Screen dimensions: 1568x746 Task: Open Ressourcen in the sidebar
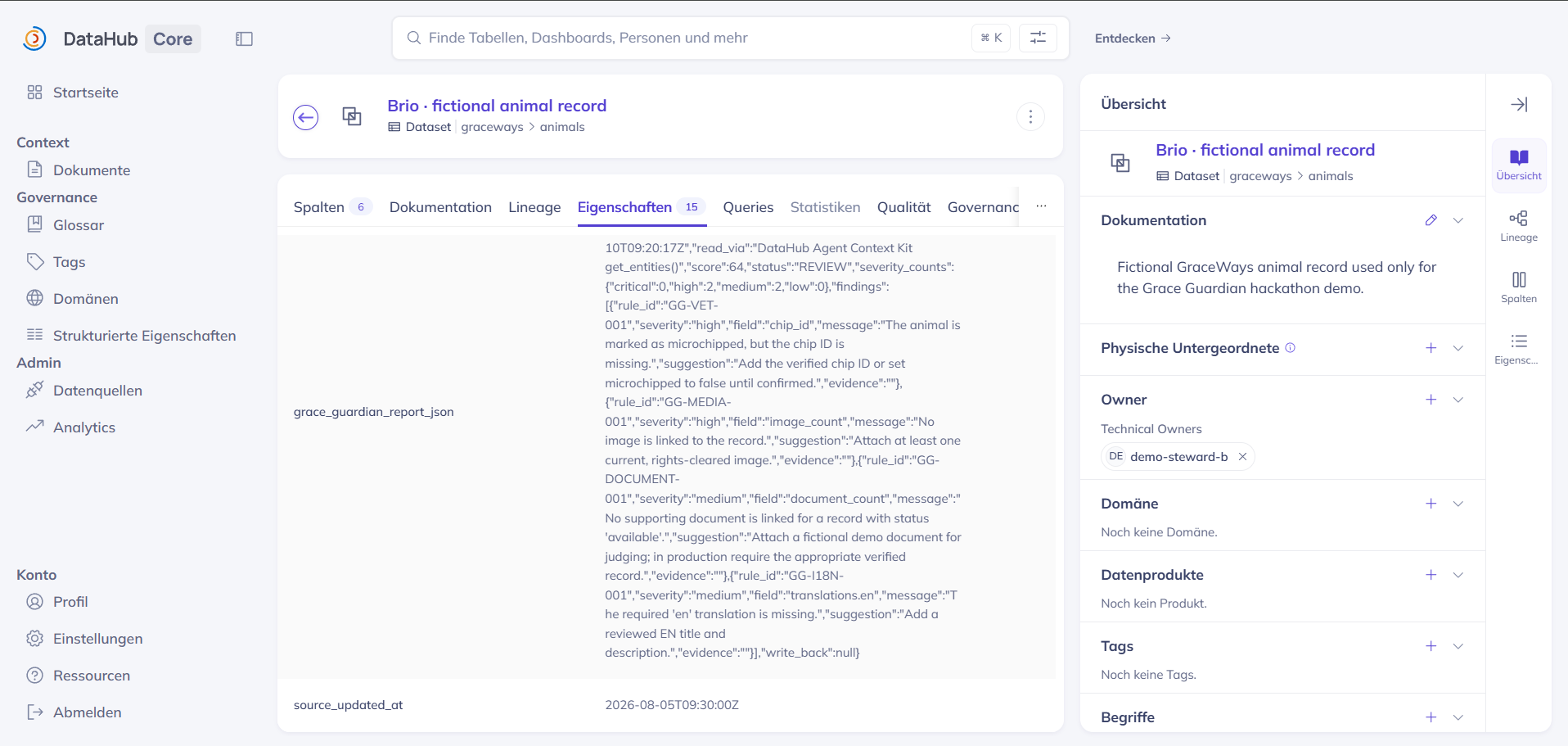pyautogui.click(x=79, y=676)
